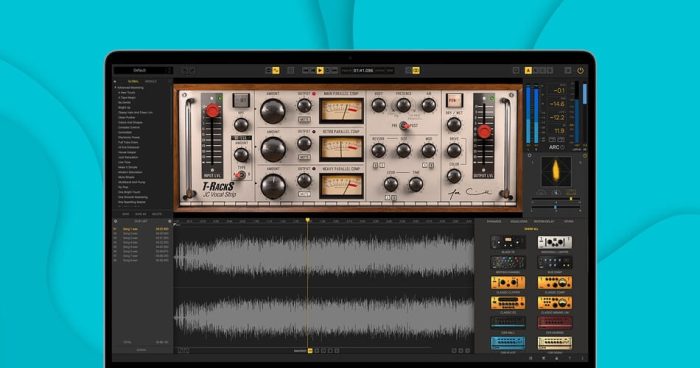Click the Dry/Wet mix knob
The image size is (700, 368).
coord(454,125)
